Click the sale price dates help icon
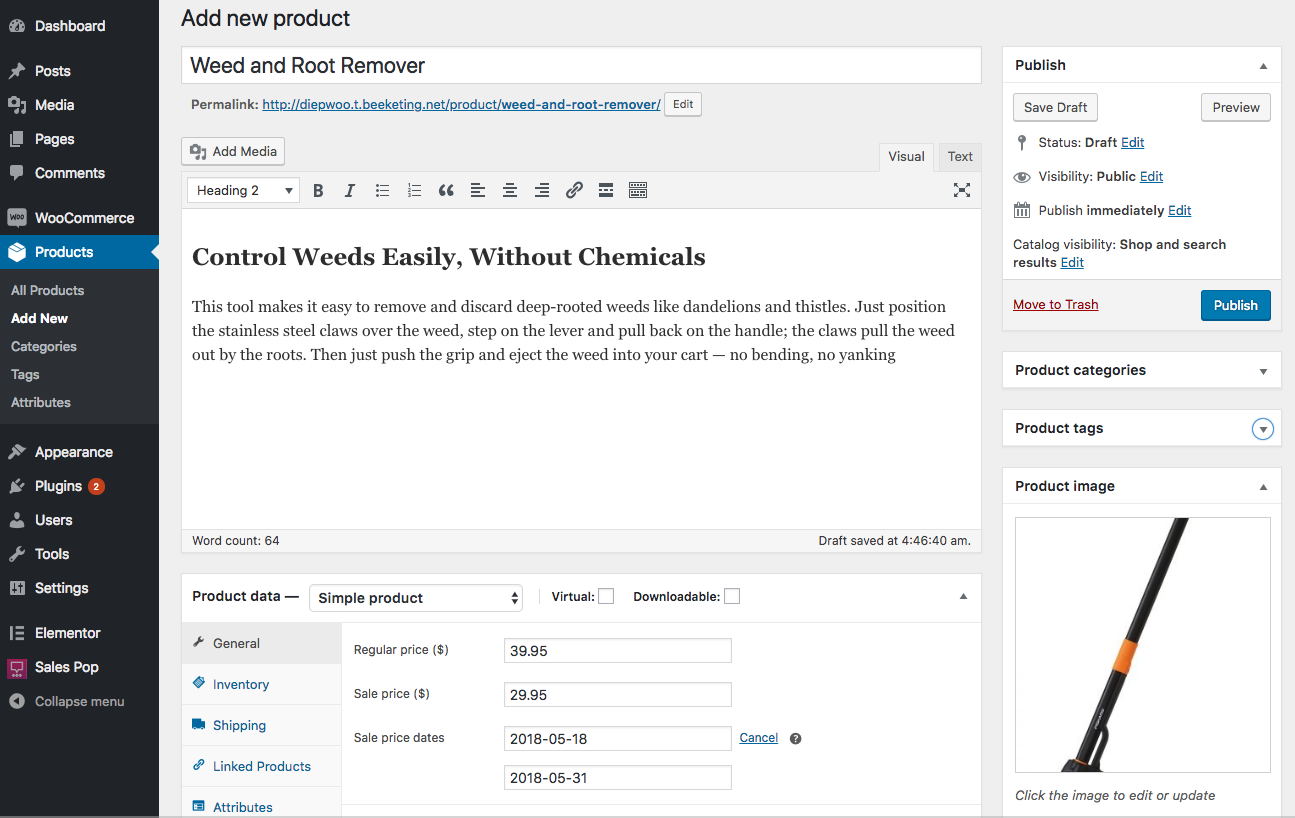Image resolution: width=1295 pixels, height=818 pixels. (x=796, y=738)
